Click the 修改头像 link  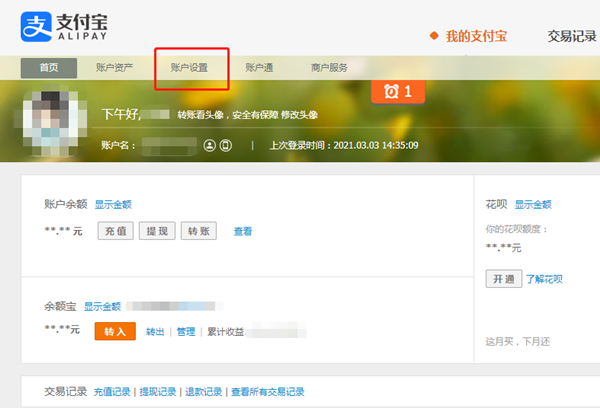pos(299,115)
